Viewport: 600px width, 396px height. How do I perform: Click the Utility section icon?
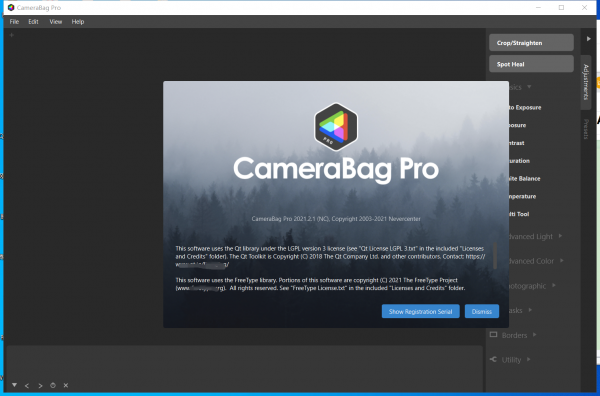point(493,359)
